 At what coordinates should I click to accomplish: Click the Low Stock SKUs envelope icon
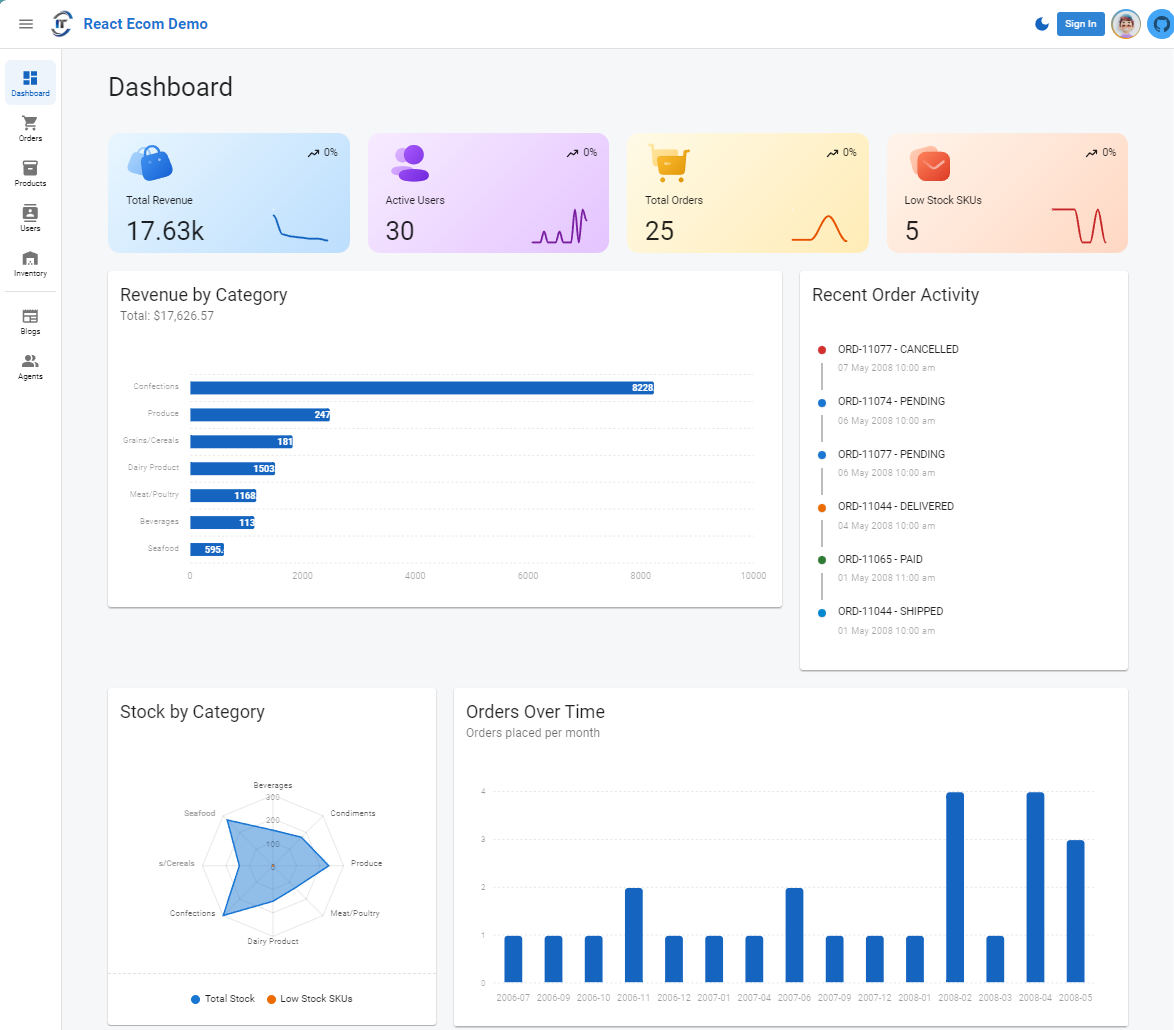point(930,164)
